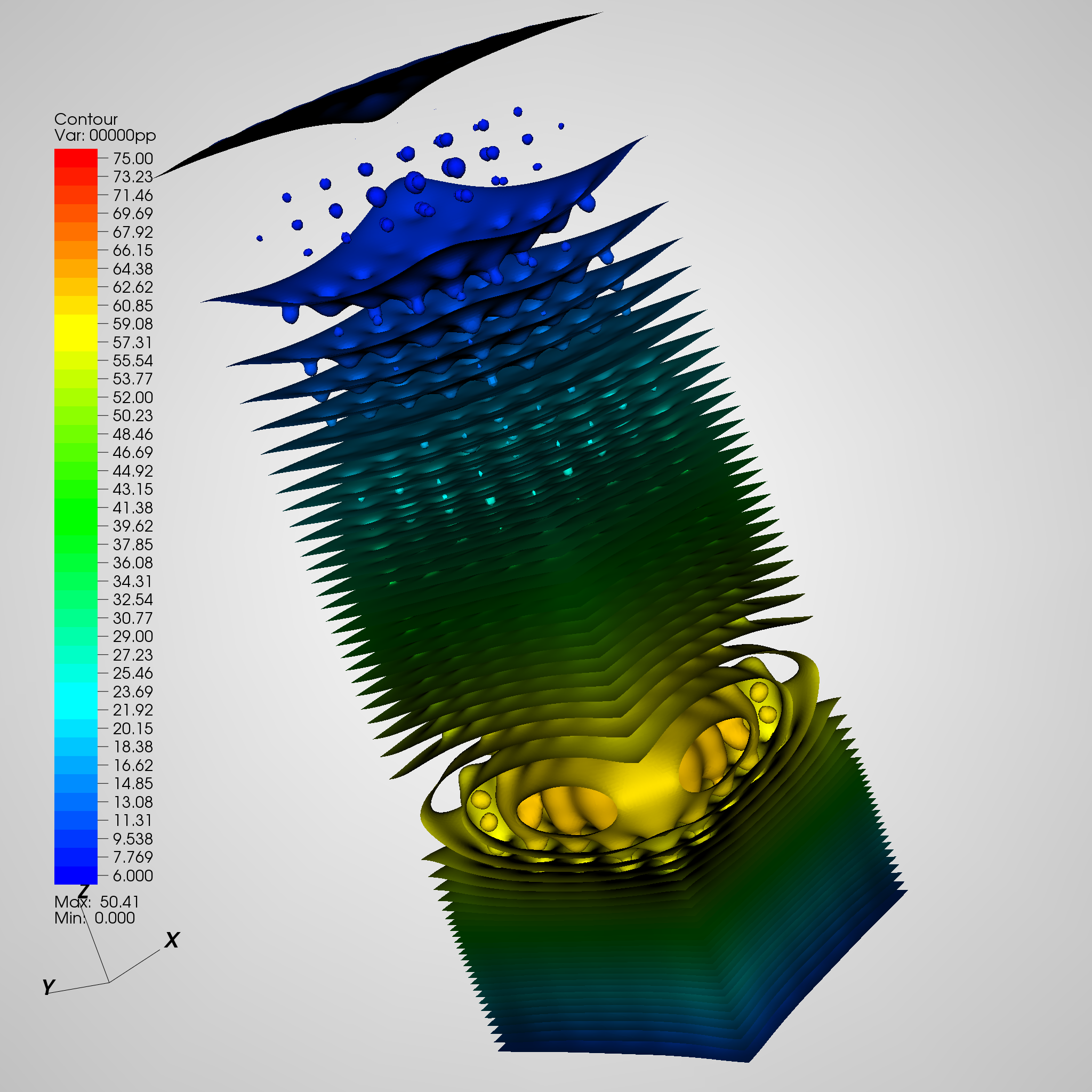Select legend value 32.54
The width and height of the screenshot is (1092, 1092).
pyautogui.click(x=133, y=599)
